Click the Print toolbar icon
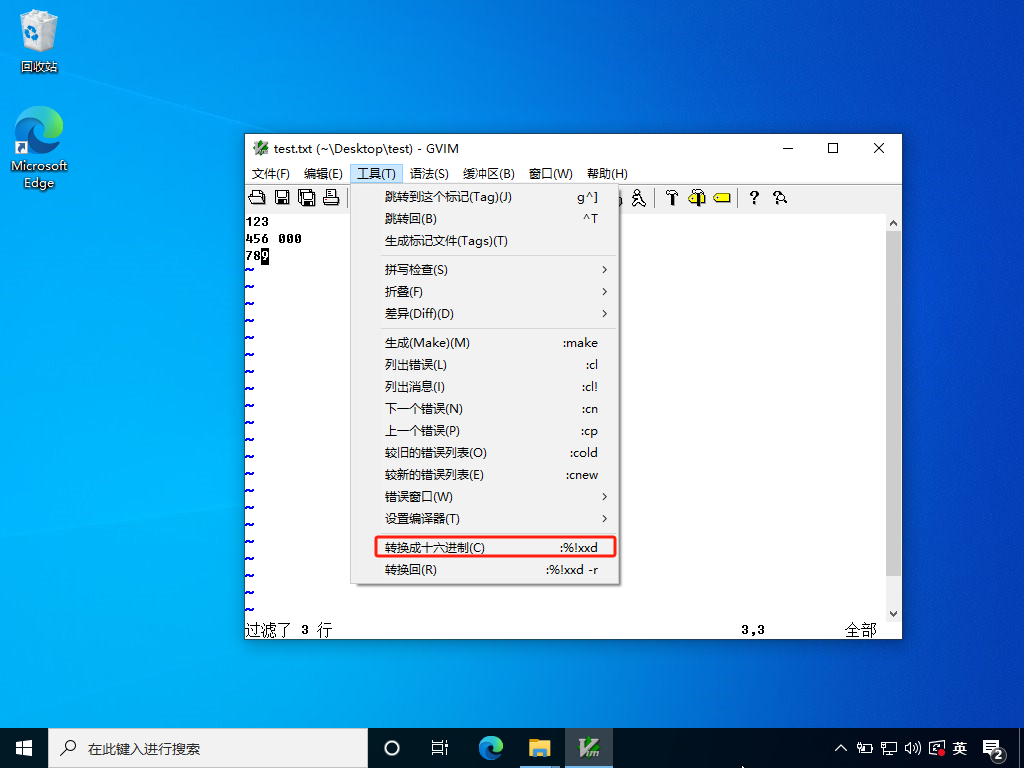Screen dimensions: 1024x768 [331, 197]
